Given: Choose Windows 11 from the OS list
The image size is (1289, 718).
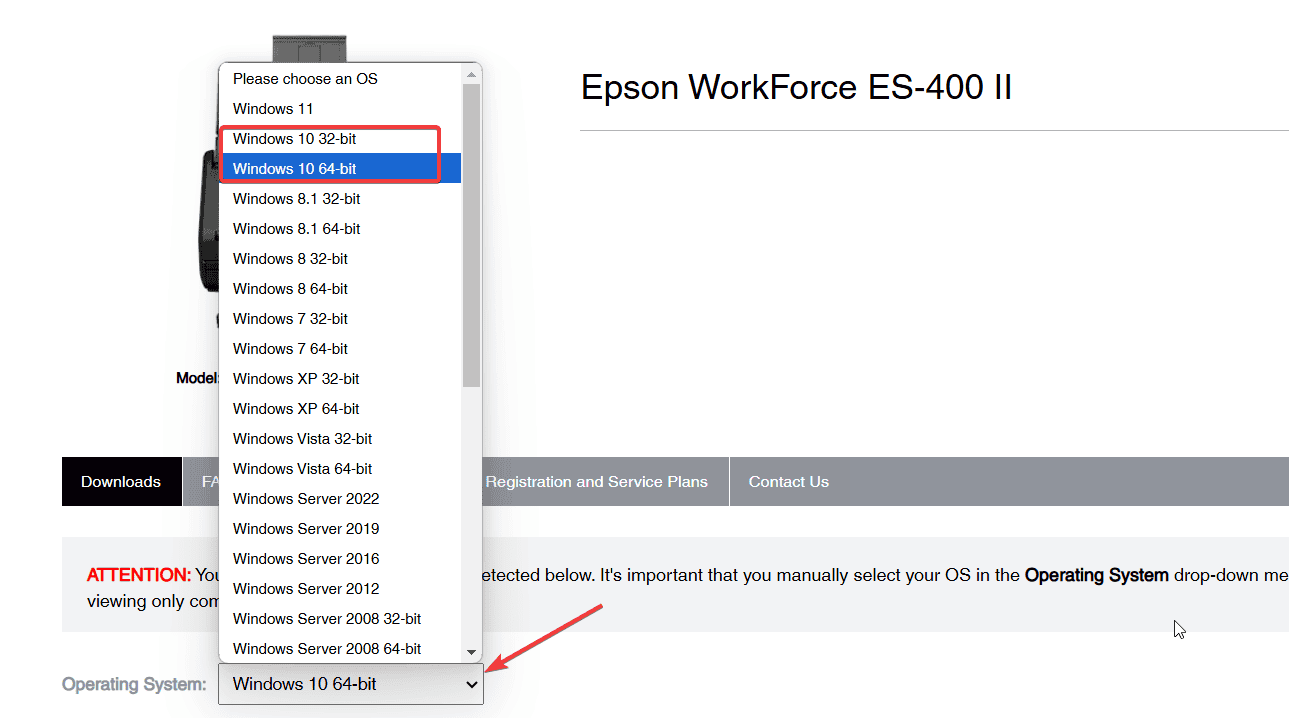Looking at the screenshot, I should (341, 109).
